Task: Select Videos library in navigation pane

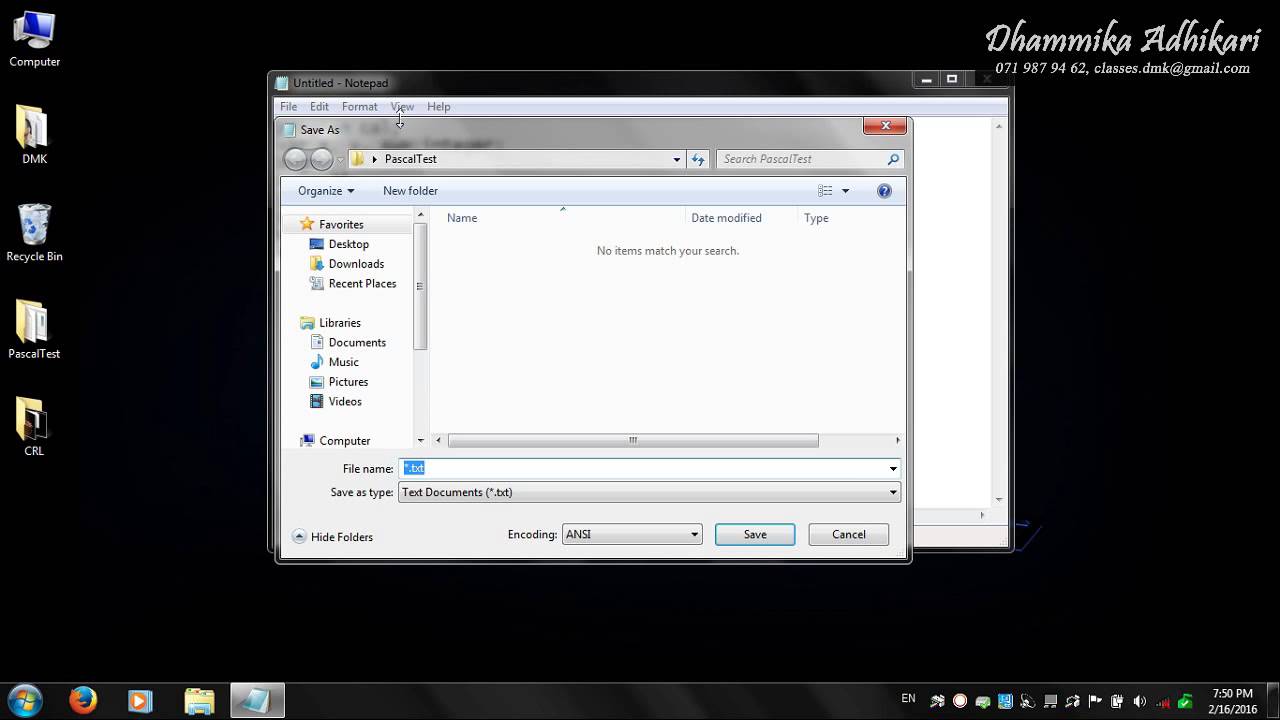Action: click(345, 402)
